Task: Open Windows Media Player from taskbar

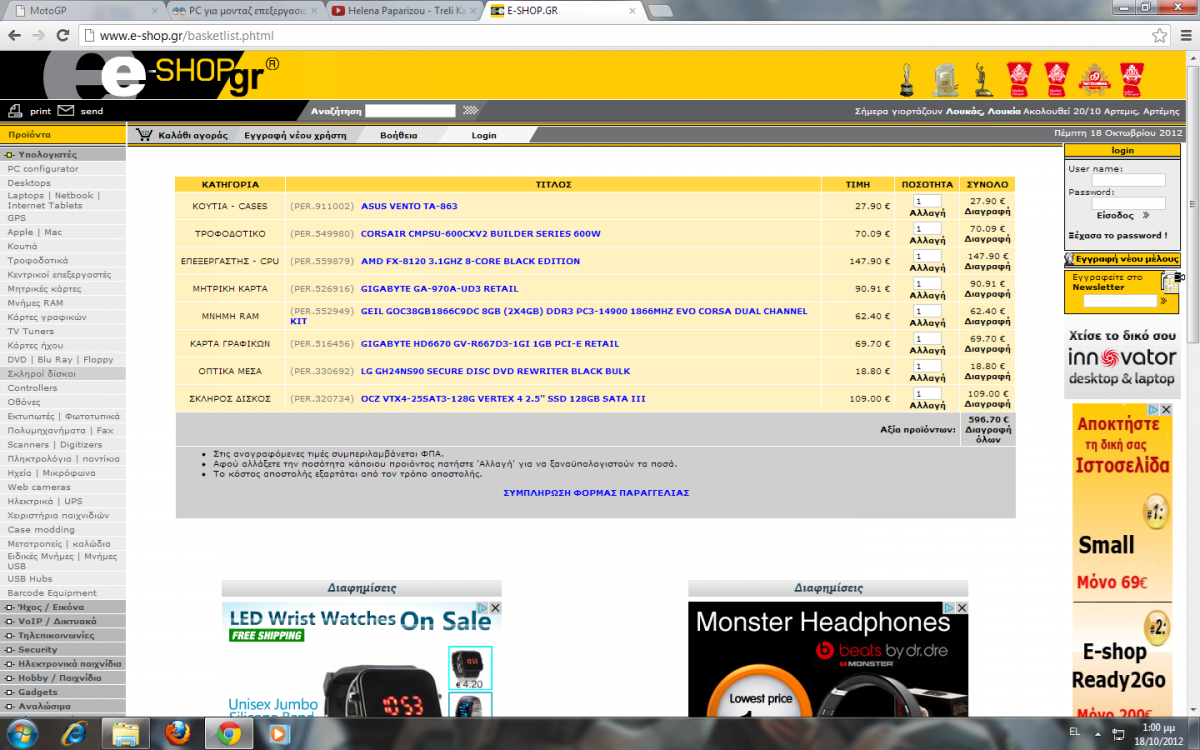Action: click(x=279, y=734)
